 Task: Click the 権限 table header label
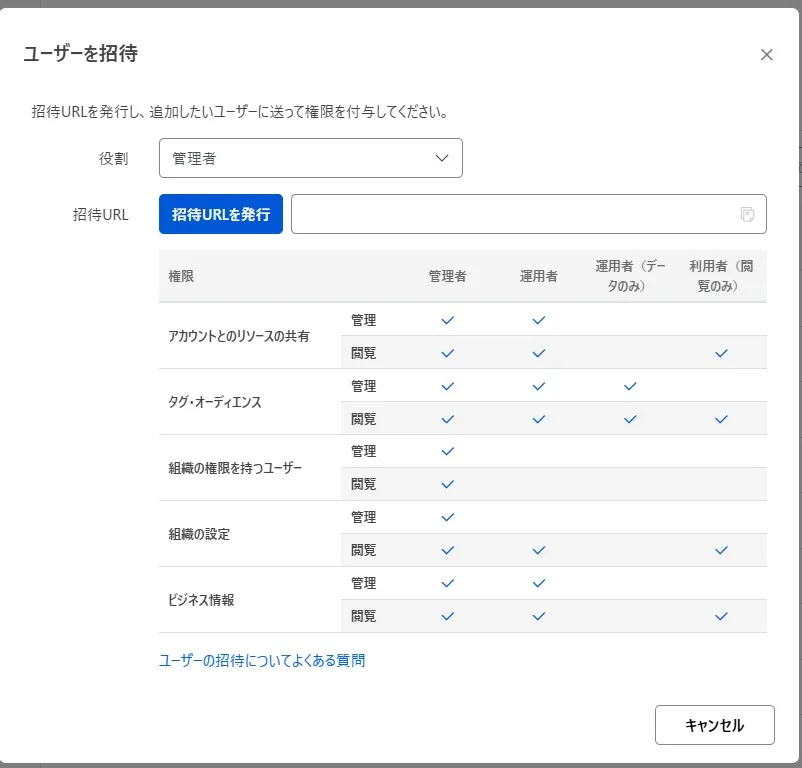click(175, 276)
